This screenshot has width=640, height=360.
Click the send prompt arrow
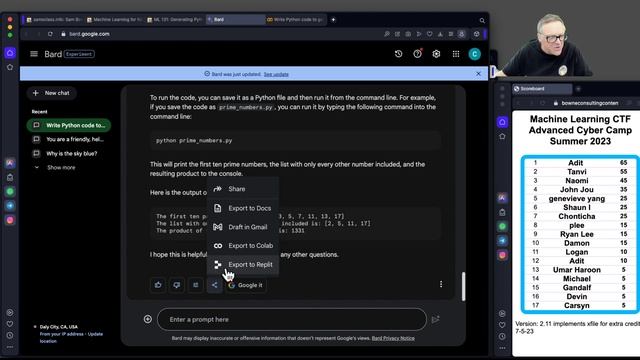tap(436, 319)
